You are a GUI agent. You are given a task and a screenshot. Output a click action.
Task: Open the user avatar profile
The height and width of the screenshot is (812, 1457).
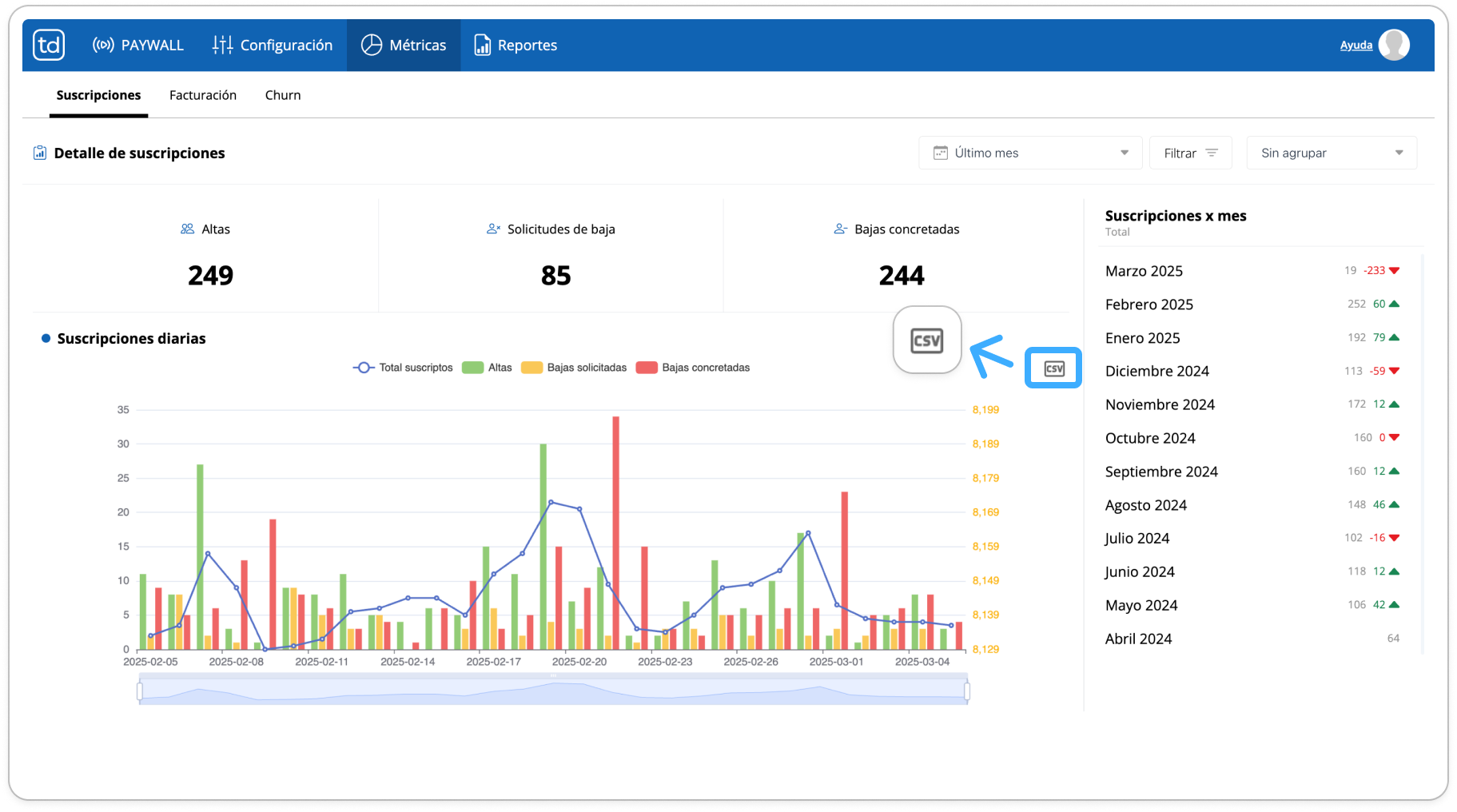(x=1394, y=45)
